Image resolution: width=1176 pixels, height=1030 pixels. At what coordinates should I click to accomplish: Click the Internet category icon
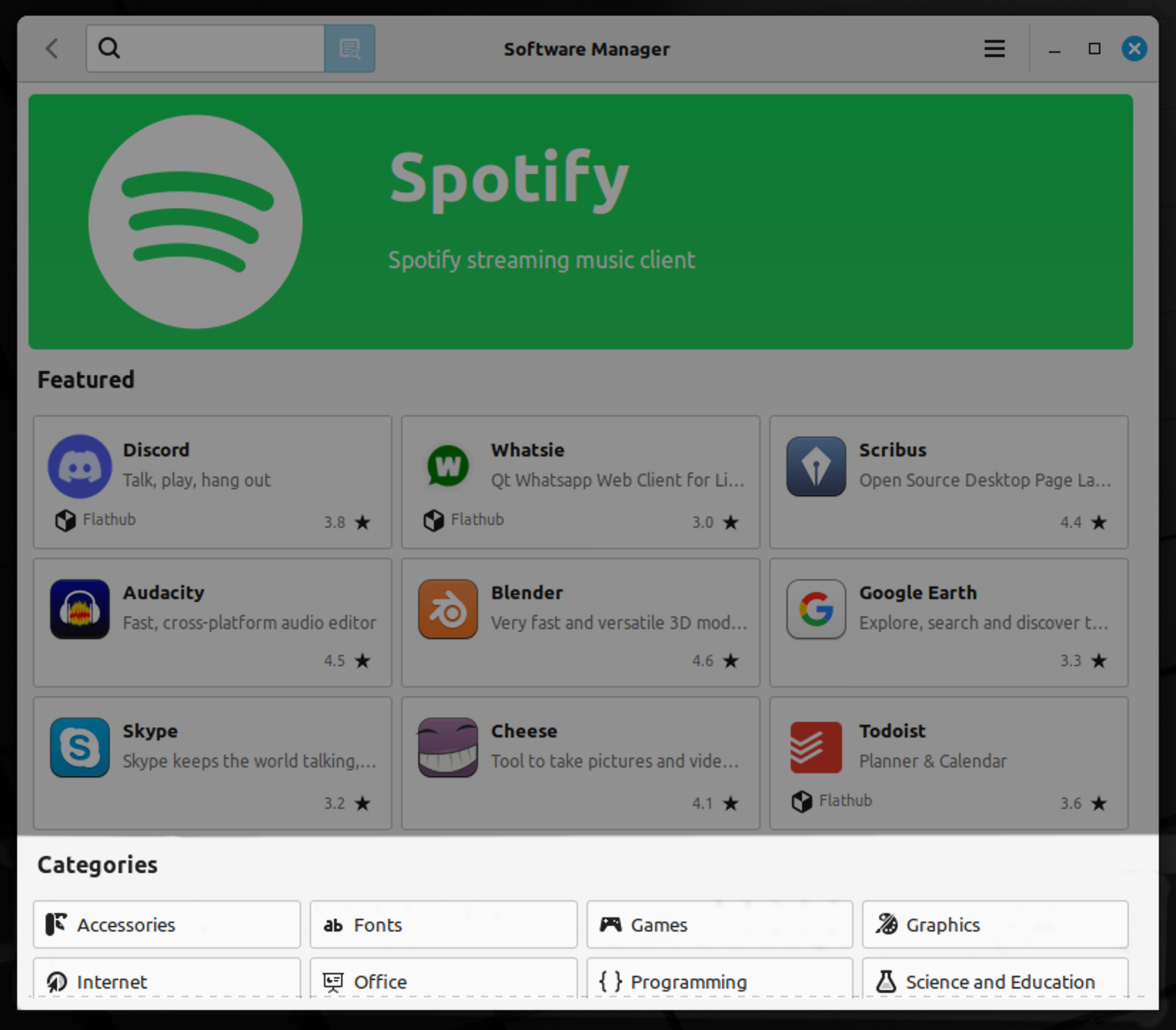coord(56,982)
